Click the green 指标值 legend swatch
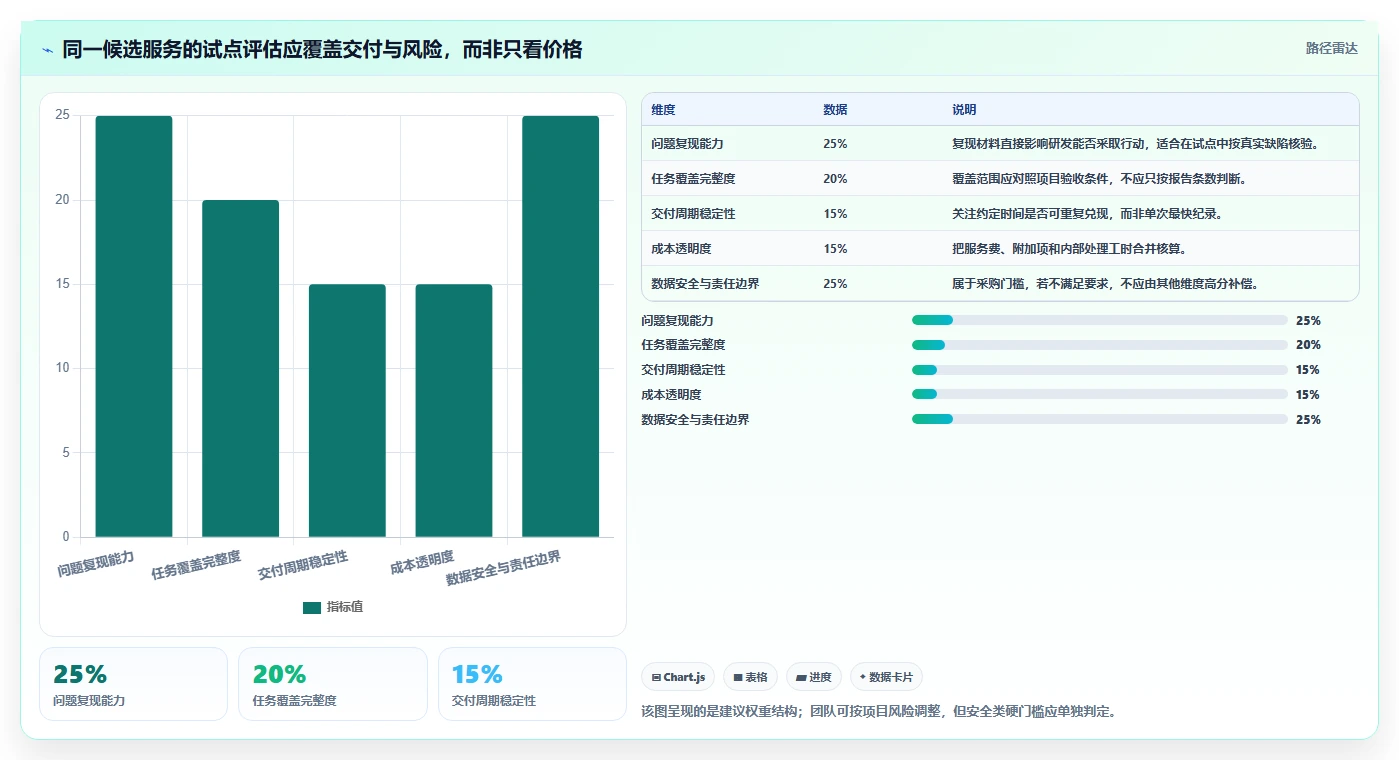Image resolution: width=1399 pixels, height=760 pixels. [x=312, y=607]
